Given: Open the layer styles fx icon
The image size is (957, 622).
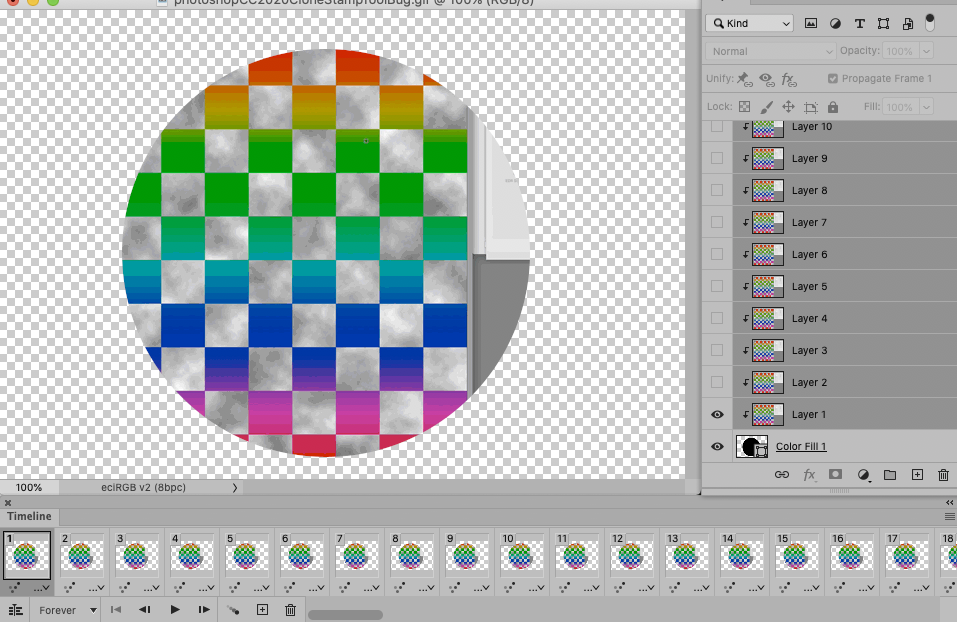Looking at the screenshot, I should 809,475.
